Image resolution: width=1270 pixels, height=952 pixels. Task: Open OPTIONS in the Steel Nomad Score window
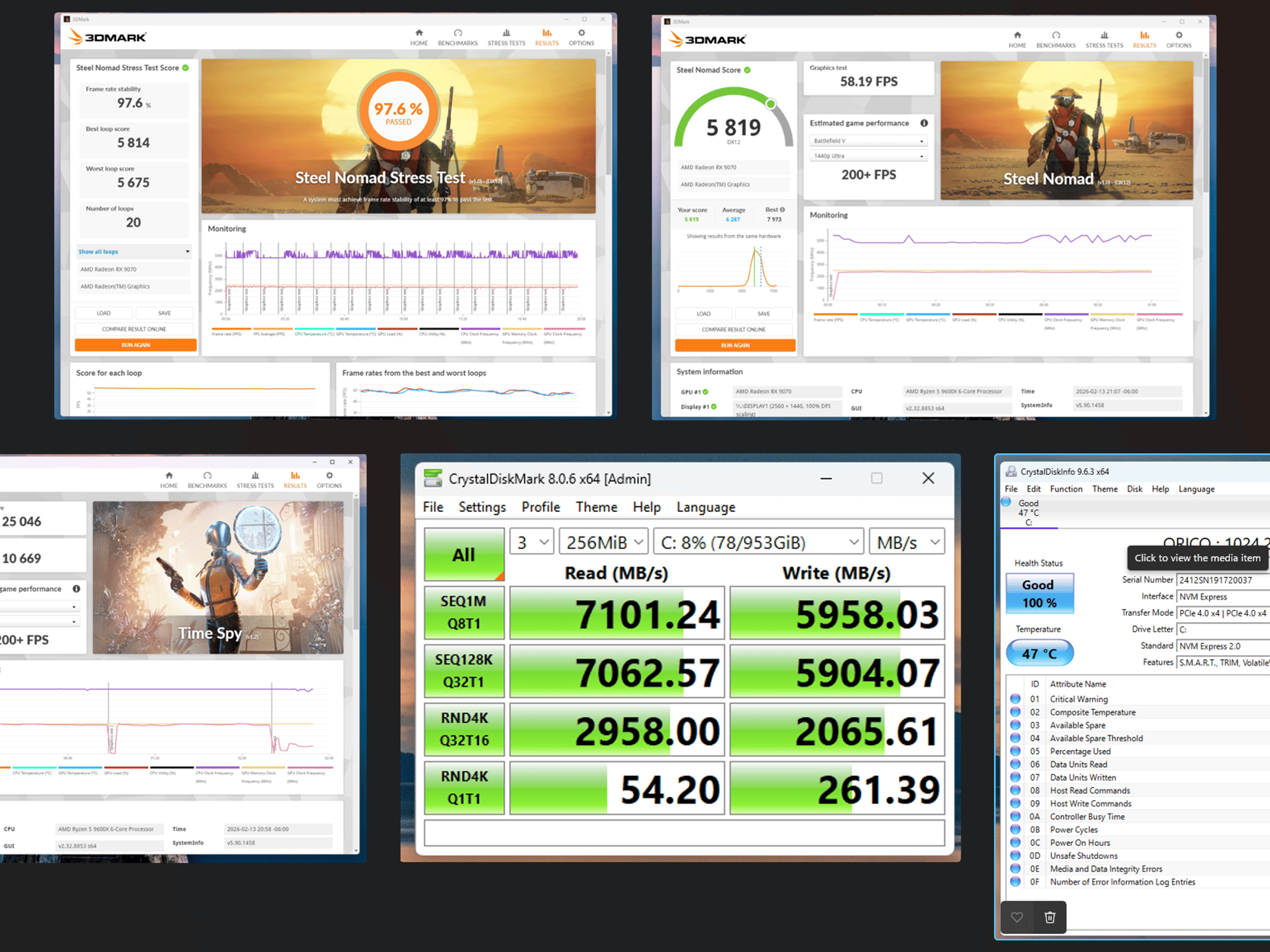point(1179,40)
